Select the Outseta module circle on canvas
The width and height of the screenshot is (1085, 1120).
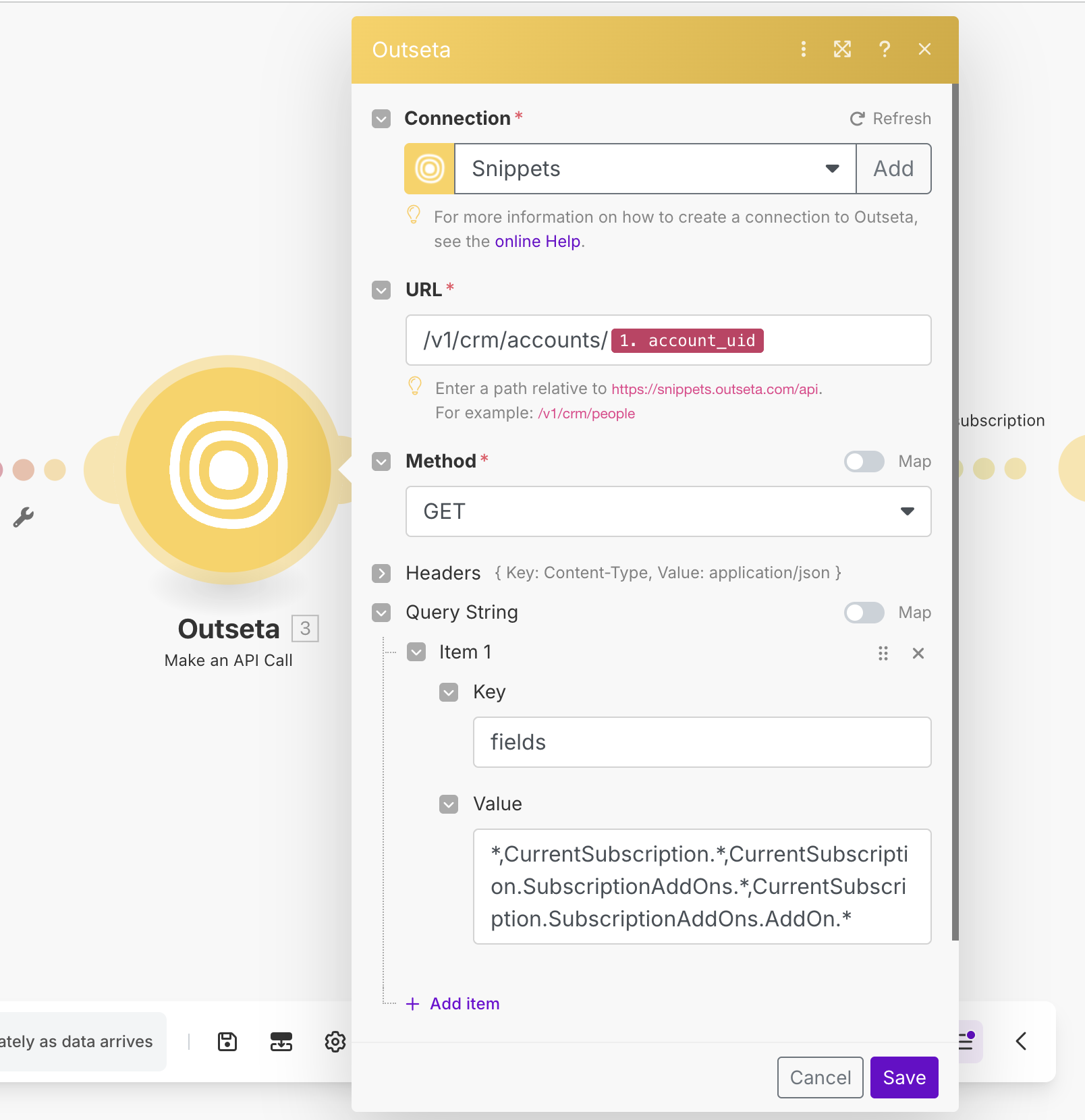[x=229, y=469]
